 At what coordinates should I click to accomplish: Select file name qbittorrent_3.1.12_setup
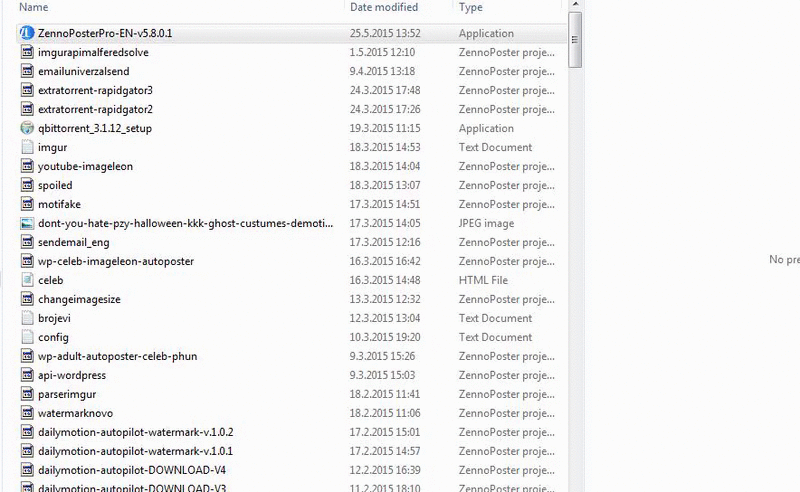(x=95, y=128)
